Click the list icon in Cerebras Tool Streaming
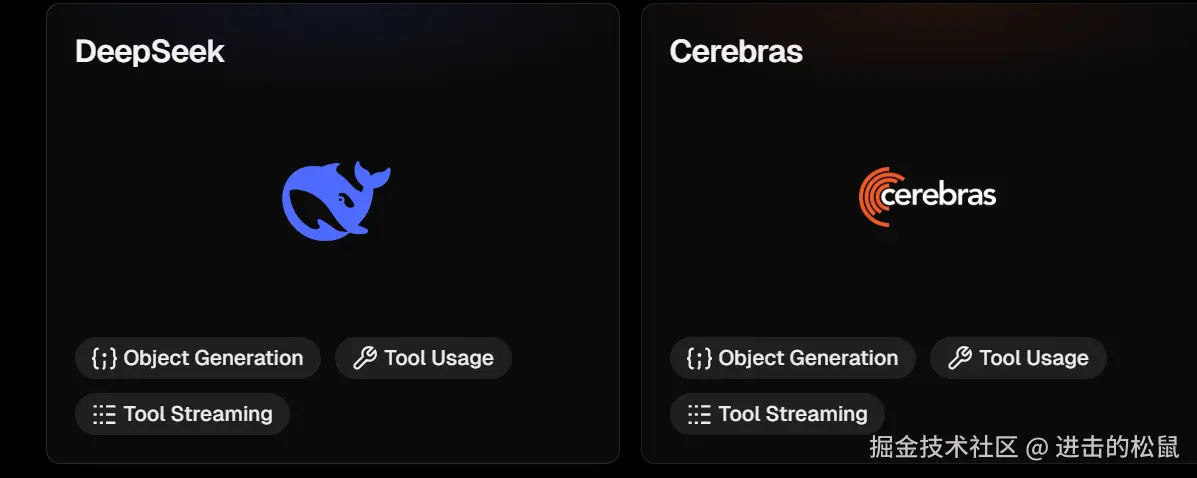The width and height of the screenshot is (1197, 478). 699,414
